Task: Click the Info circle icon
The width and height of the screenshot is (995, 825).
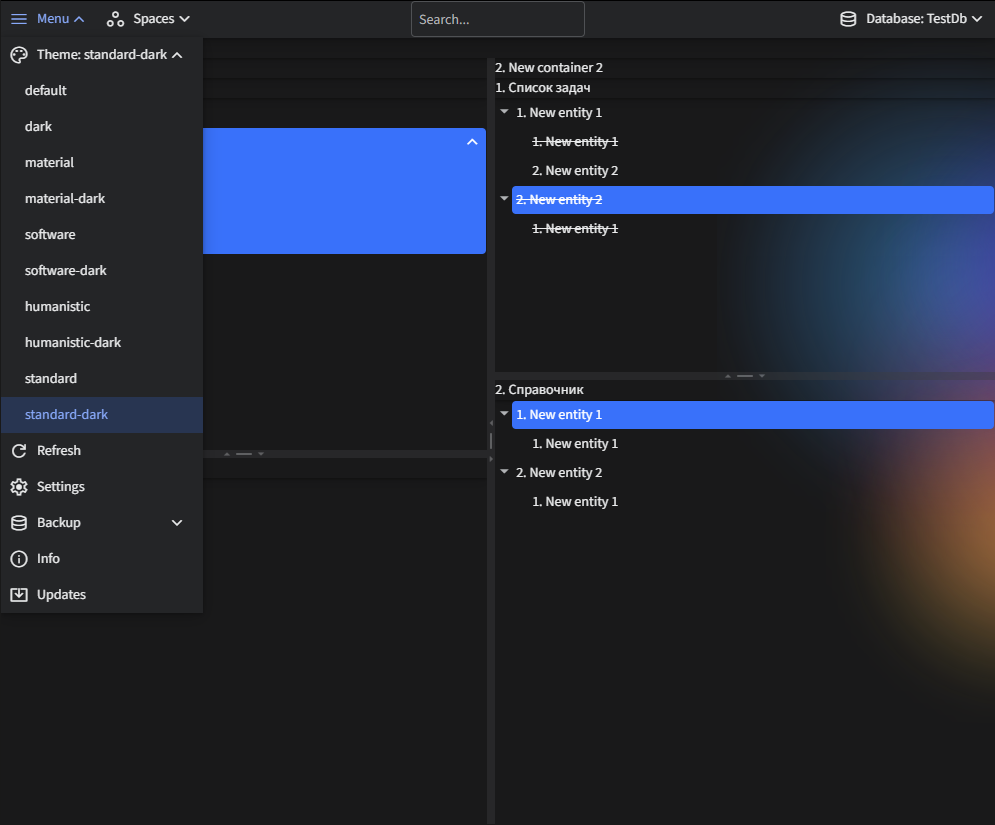Action: point(19,558)
